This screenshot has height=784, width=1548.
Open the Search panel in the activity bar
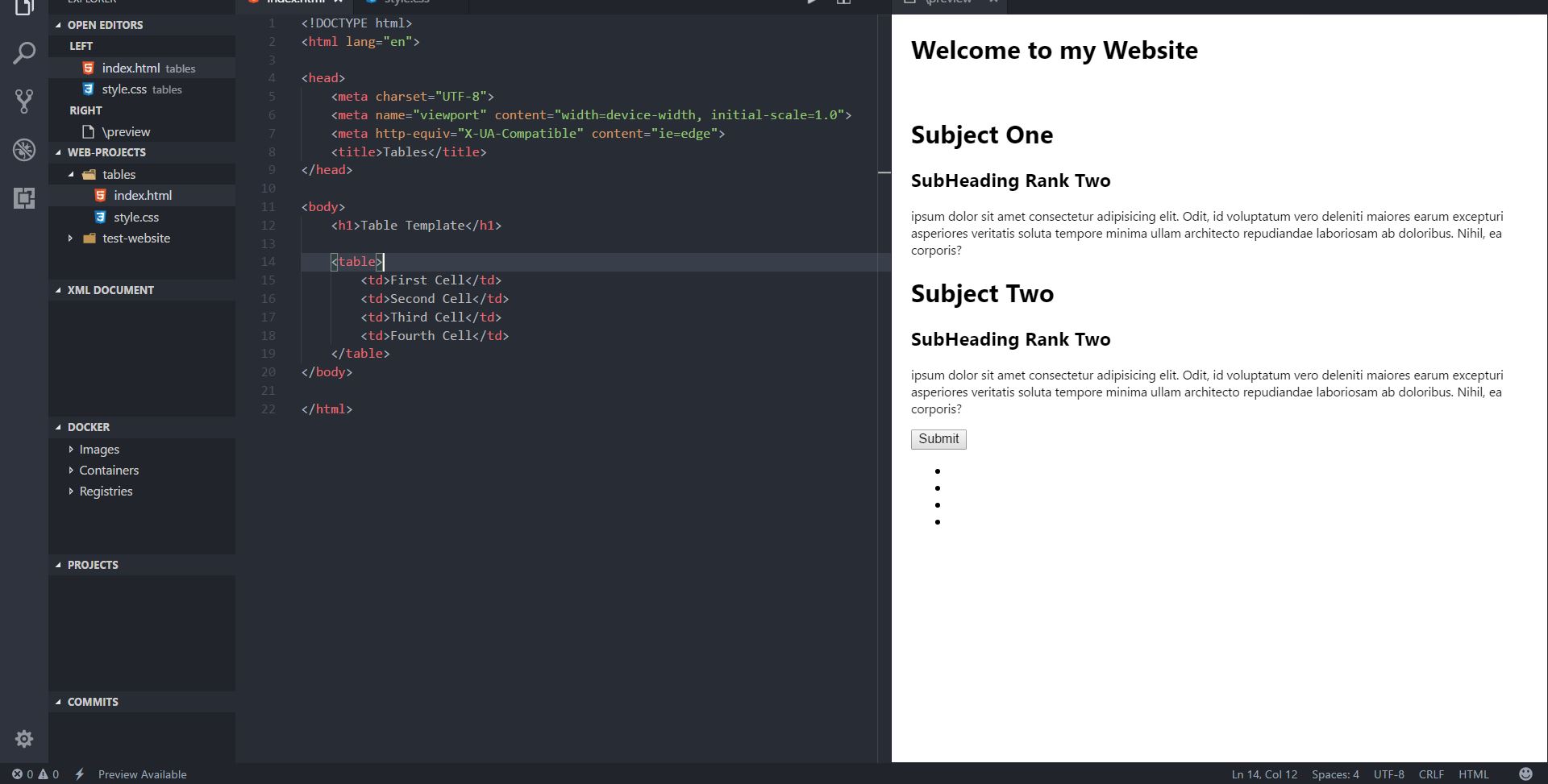(x=24, y=52)
